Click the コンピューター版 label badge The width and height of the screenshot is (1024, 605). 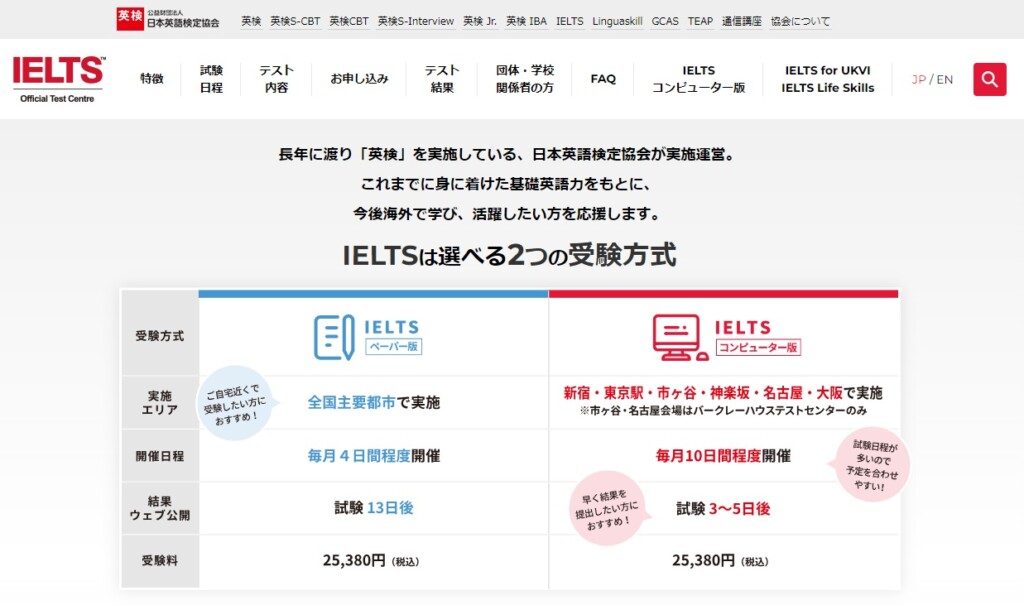point(758,347)
